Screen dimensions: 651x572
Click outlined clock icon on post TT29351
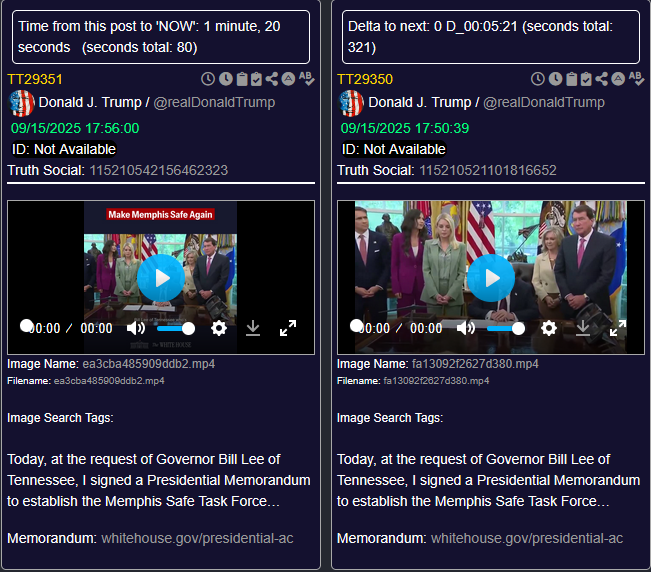(208, 79)
